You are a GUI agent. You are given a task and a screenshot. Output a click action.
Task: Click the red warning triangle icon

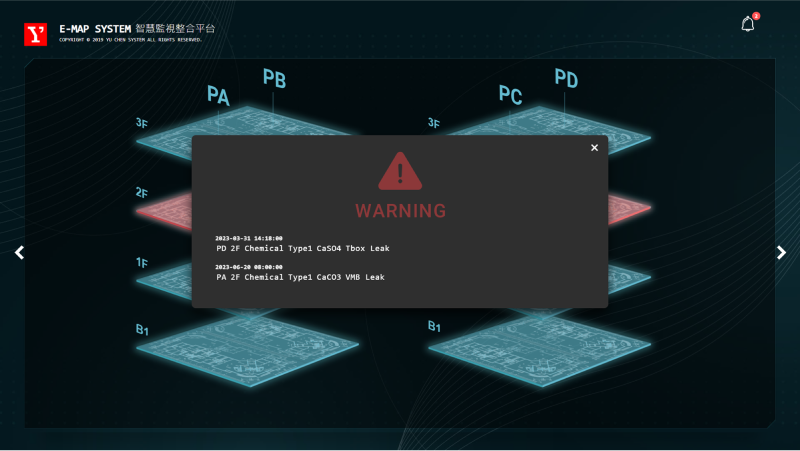point(400,172)
